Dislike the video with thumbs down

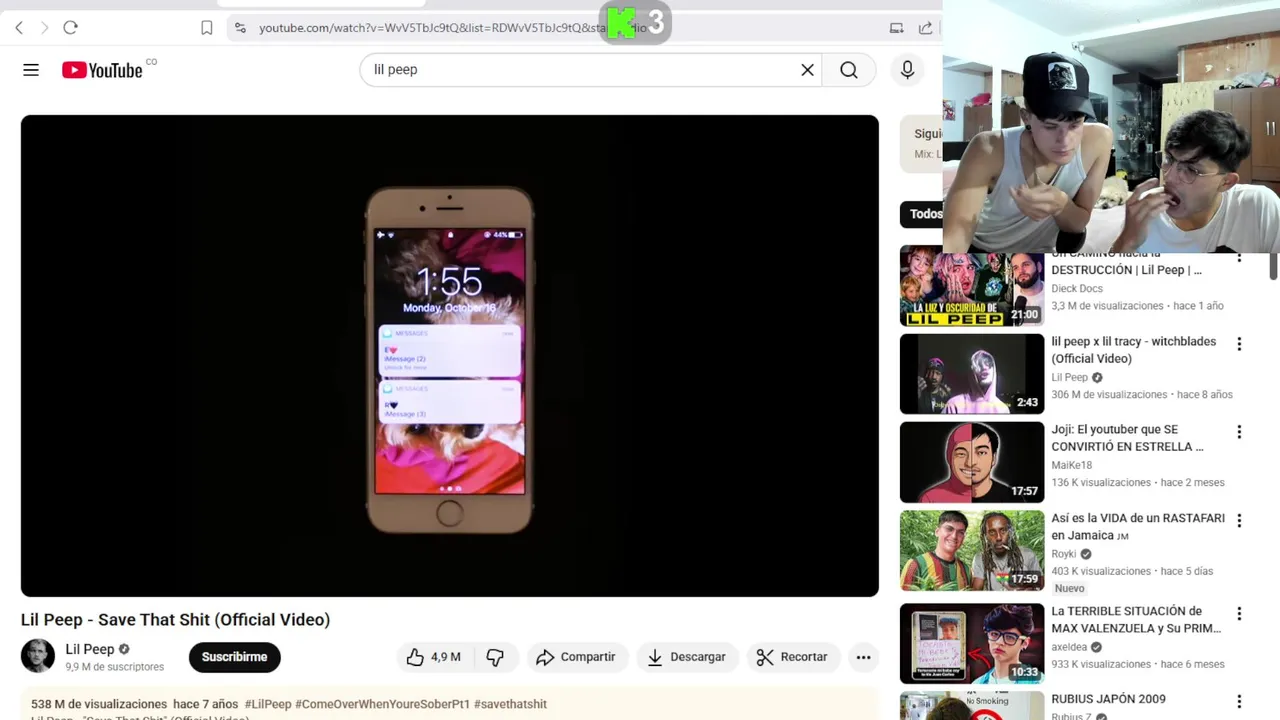pos(495,657)
